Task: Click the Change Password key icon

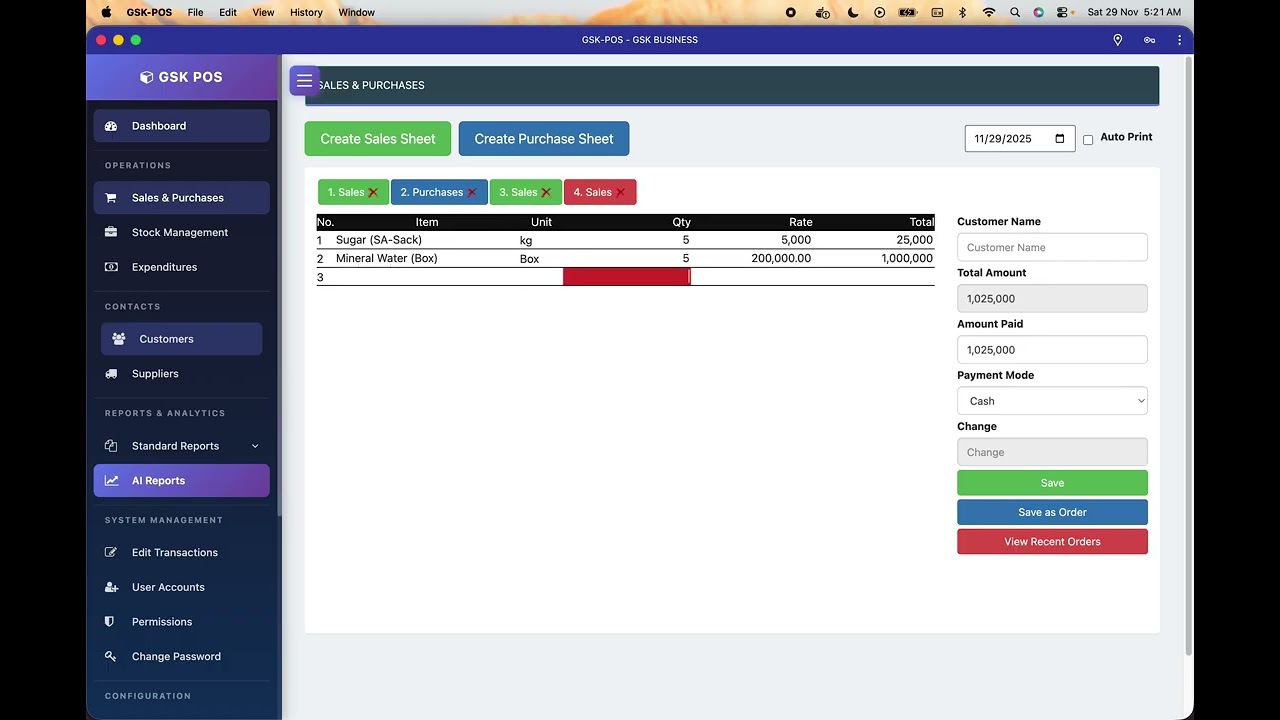Action: tap(111, 656)
